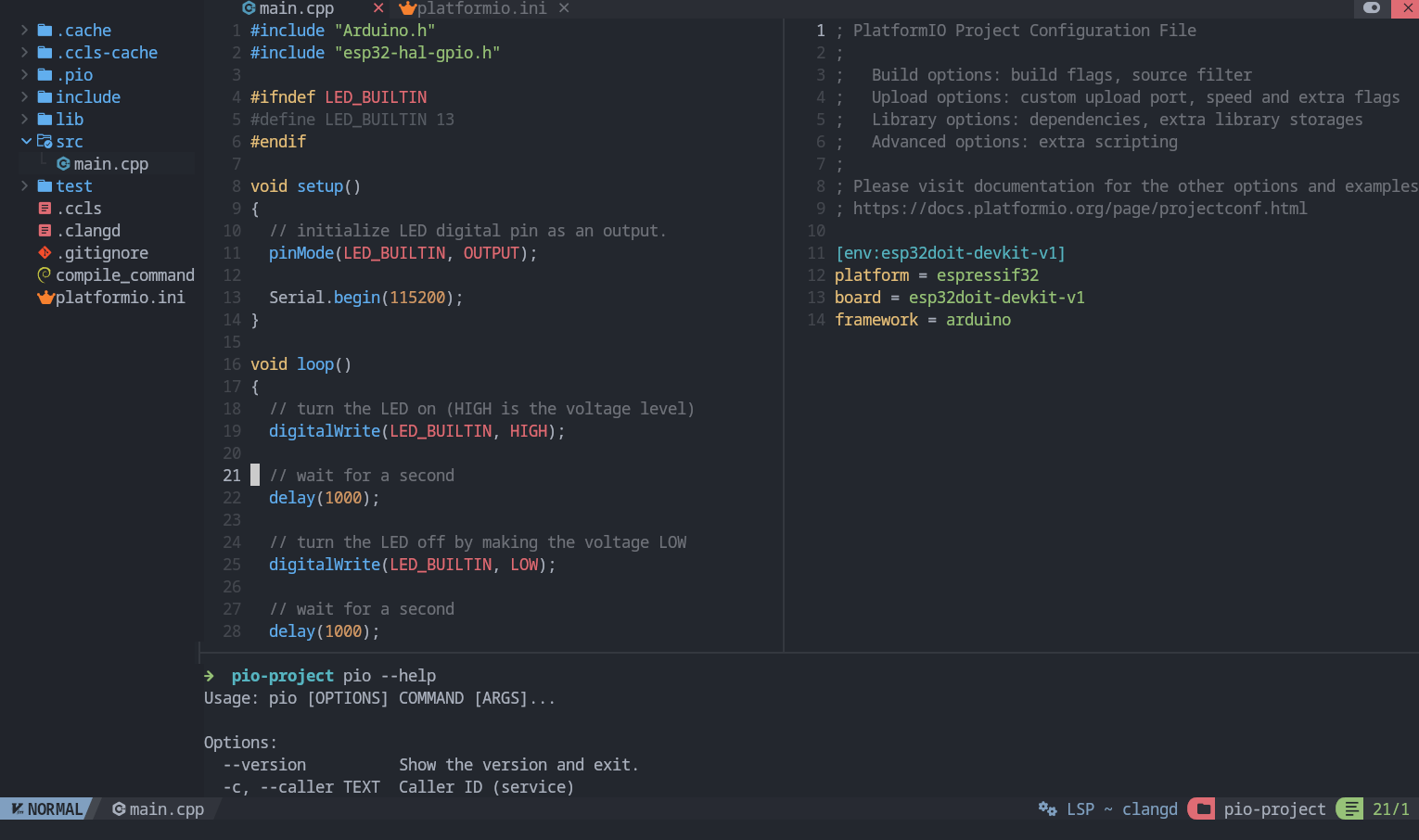Click the green lines position icon
The width and height of the screenshot is (1419, 840).
click(x=1351, y=809)
